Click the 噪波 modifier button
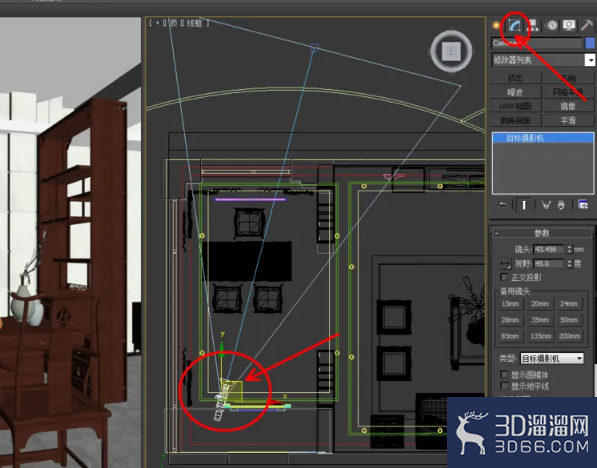Screen dimensions: 597x468 516,92
